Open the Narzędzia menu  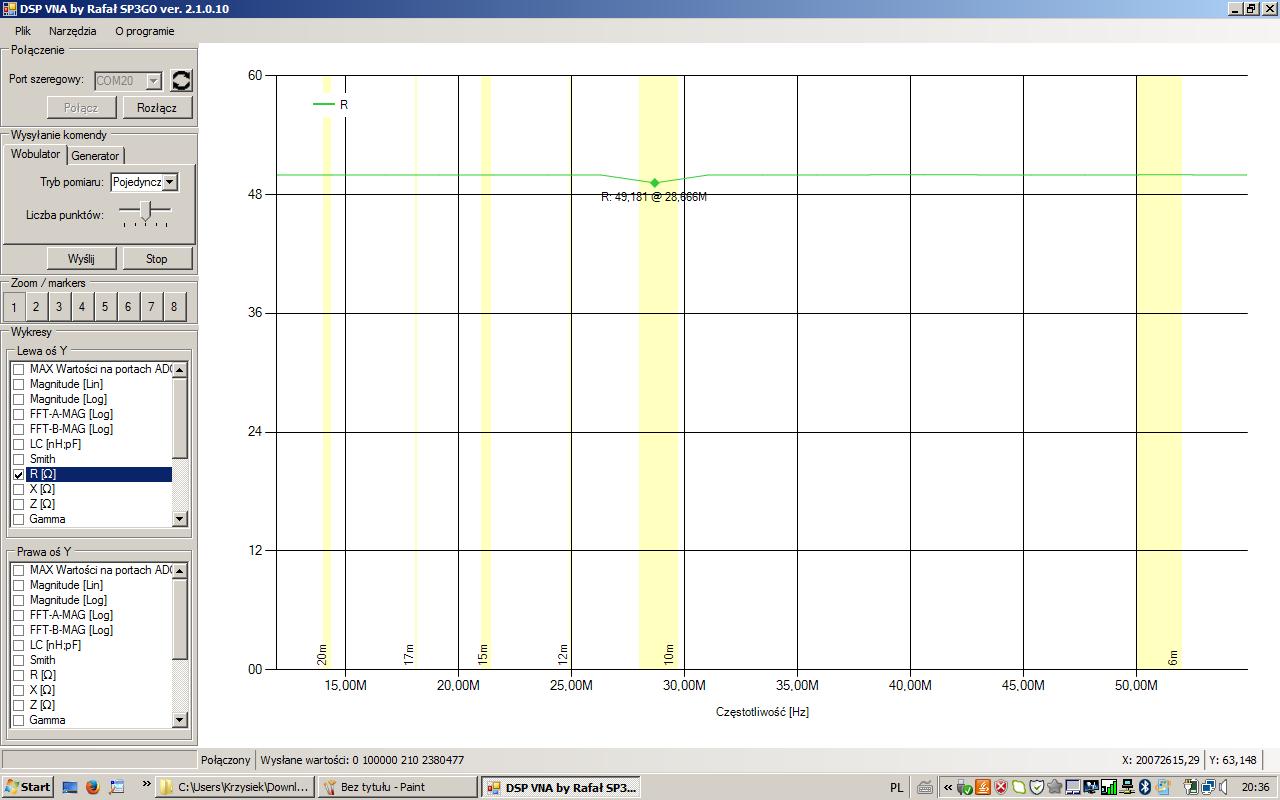(72, 31)
